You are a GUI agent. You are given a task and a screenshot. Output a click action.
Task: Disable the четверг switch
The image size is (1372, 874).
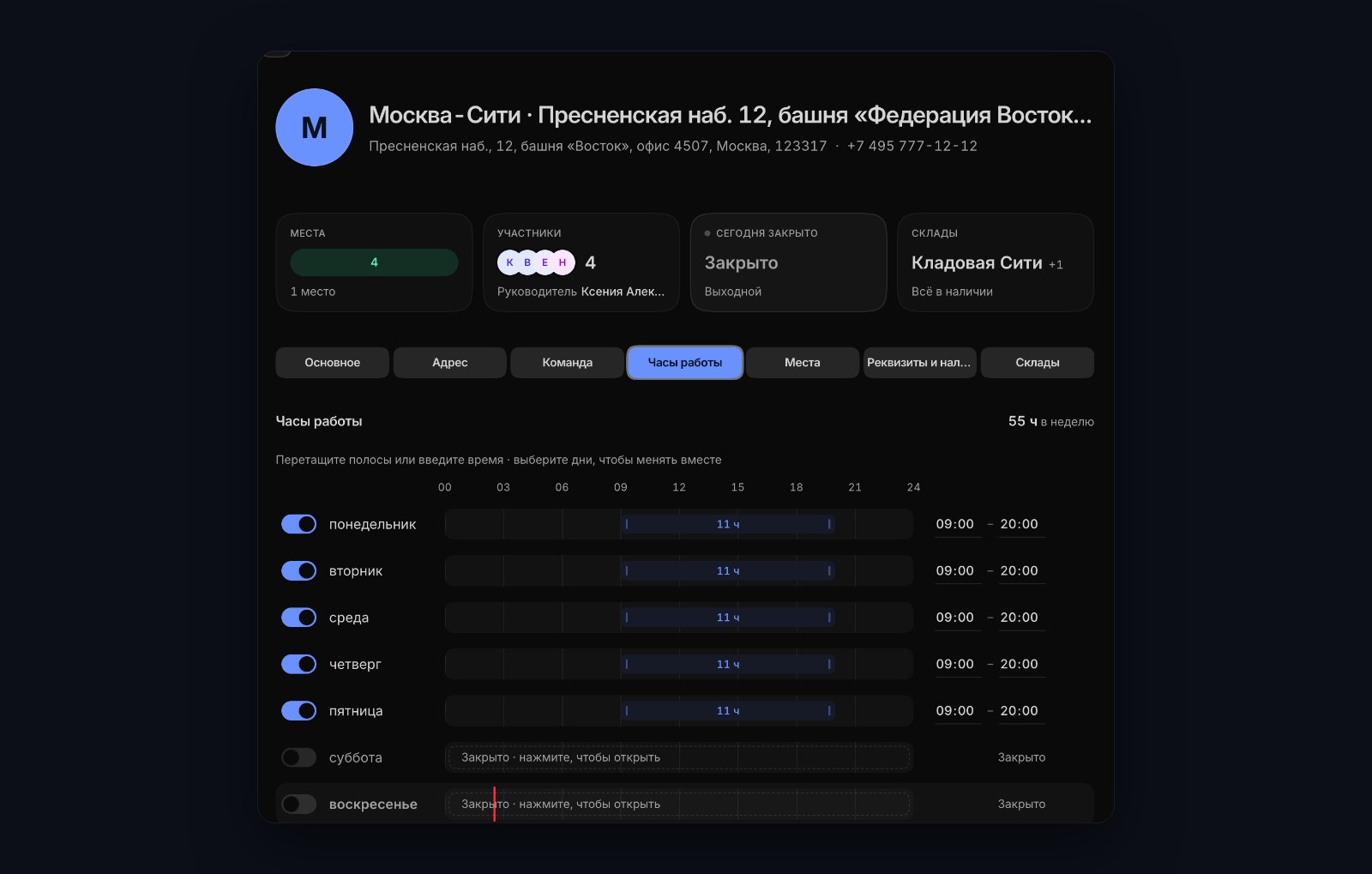pyautogui.click(x=299, y=664)
